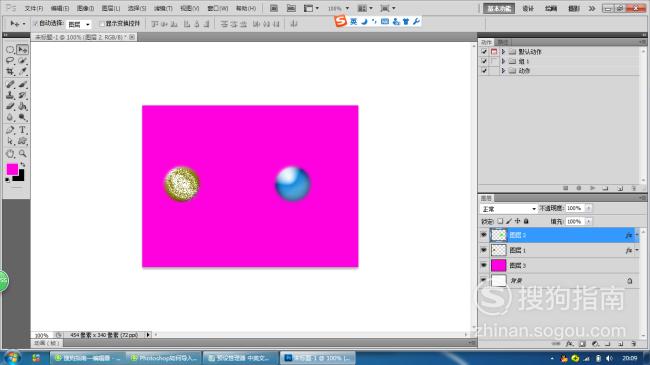Expand layer effects on 图层 2
This screenshot has height=365, width=650.
(637, 235)
